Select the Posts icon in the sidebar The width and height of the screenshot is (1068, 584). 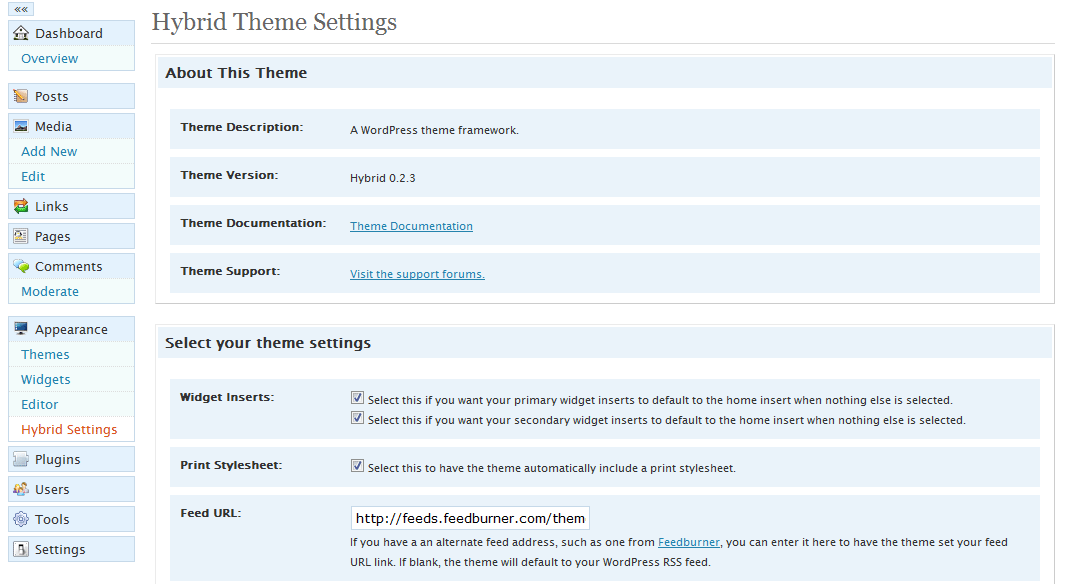(x=22, y=95)
